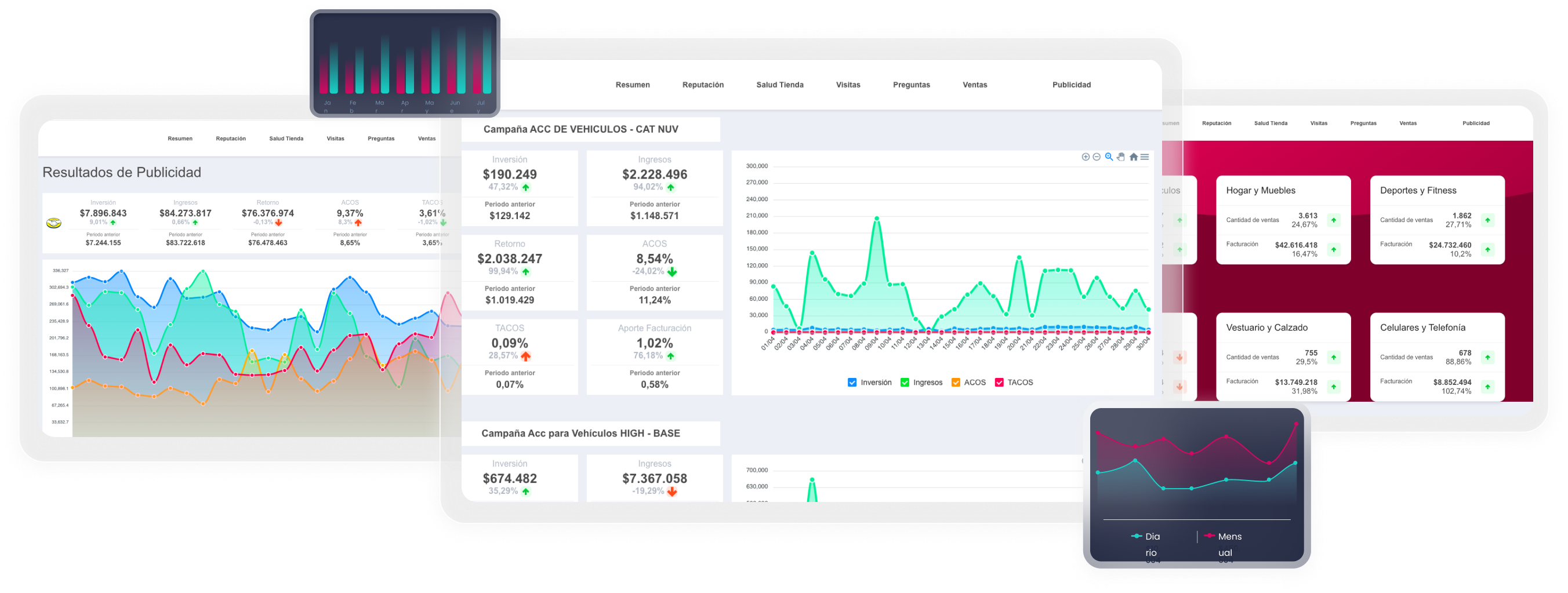Screen dimensions: 1568x593
Task: Click the chart zoom in plus icon
Action: click(1086, 157)
